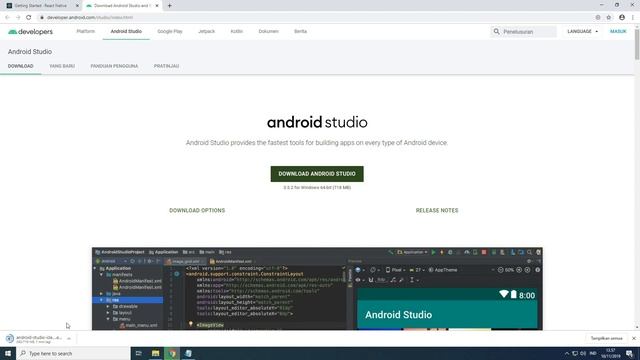Reload the current page
The width and height of the screenshot is (640, 360).
[x=29, y=18]
